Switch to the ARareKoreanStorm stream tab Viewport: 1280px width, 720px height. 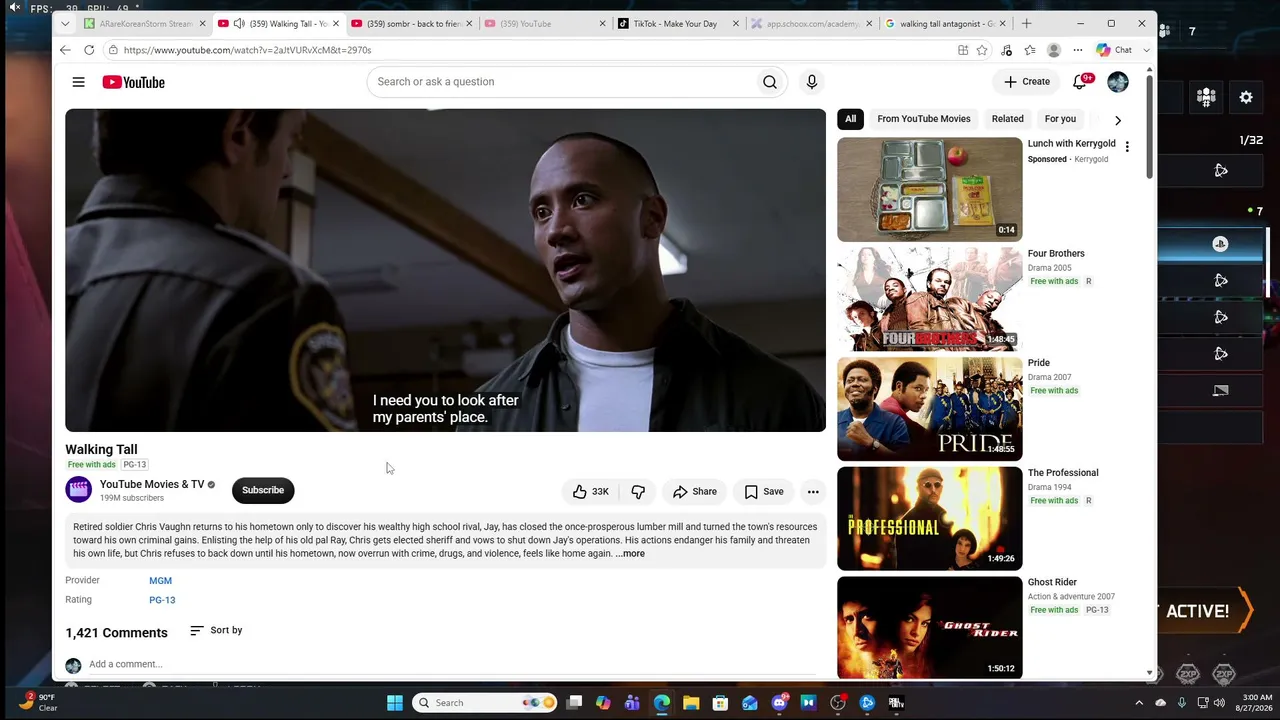pyautogui.click(x=144, y=24)
